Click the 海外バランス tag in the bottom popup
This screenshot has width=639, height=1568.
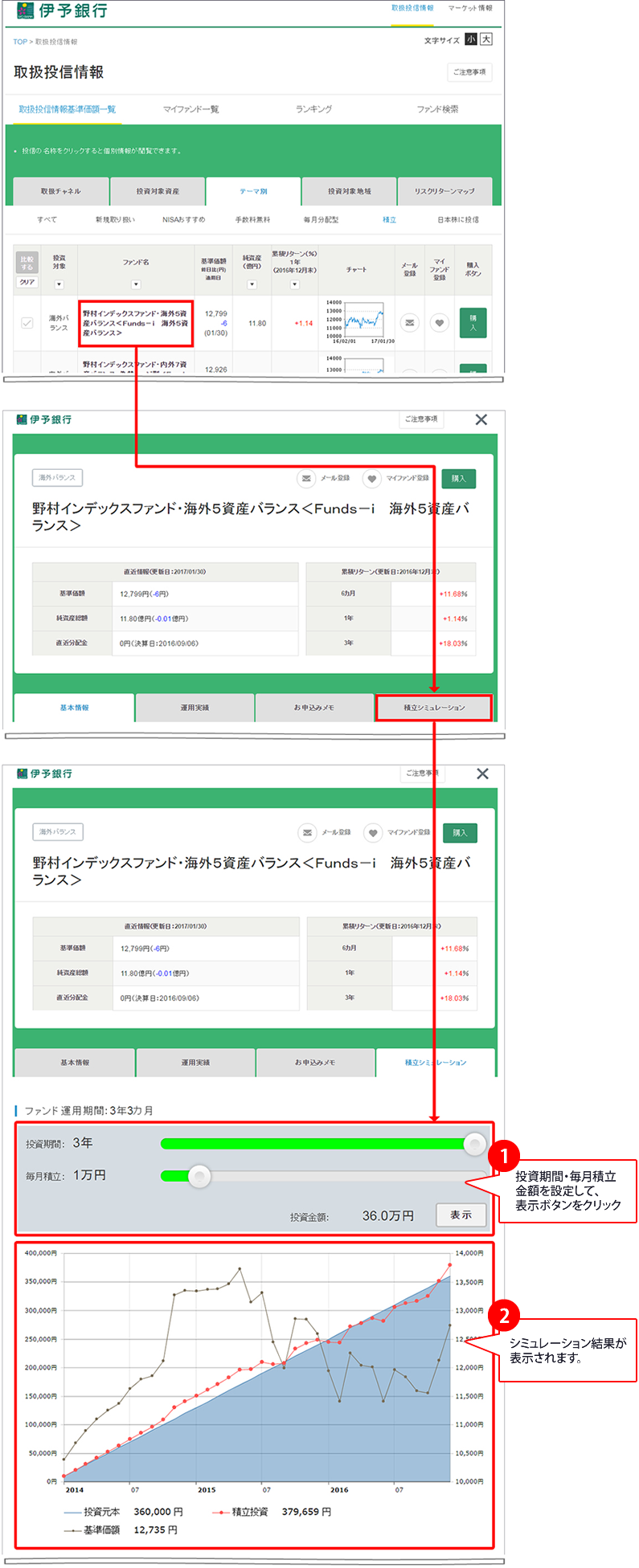(x=58, y=832)
